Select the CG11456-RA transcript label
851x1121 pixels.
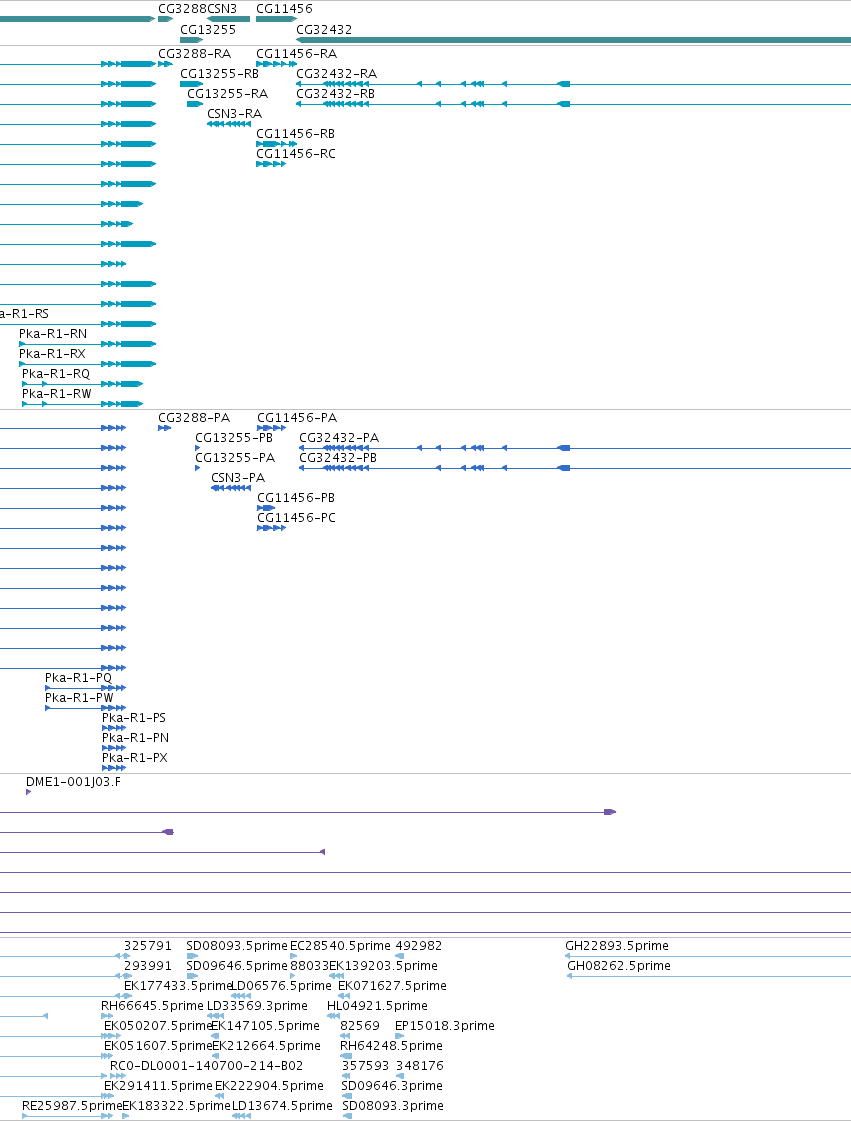click(x=296, y=54)
